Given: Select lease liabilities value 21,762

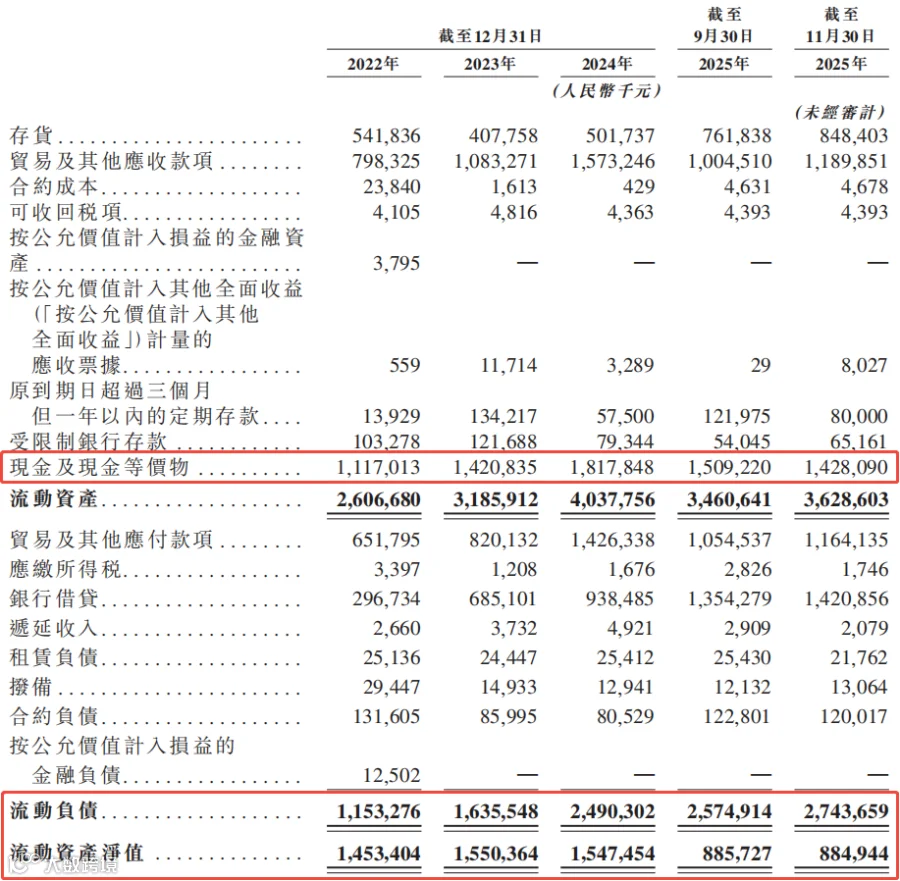Looking at the screenshot, I should [859, 657].
